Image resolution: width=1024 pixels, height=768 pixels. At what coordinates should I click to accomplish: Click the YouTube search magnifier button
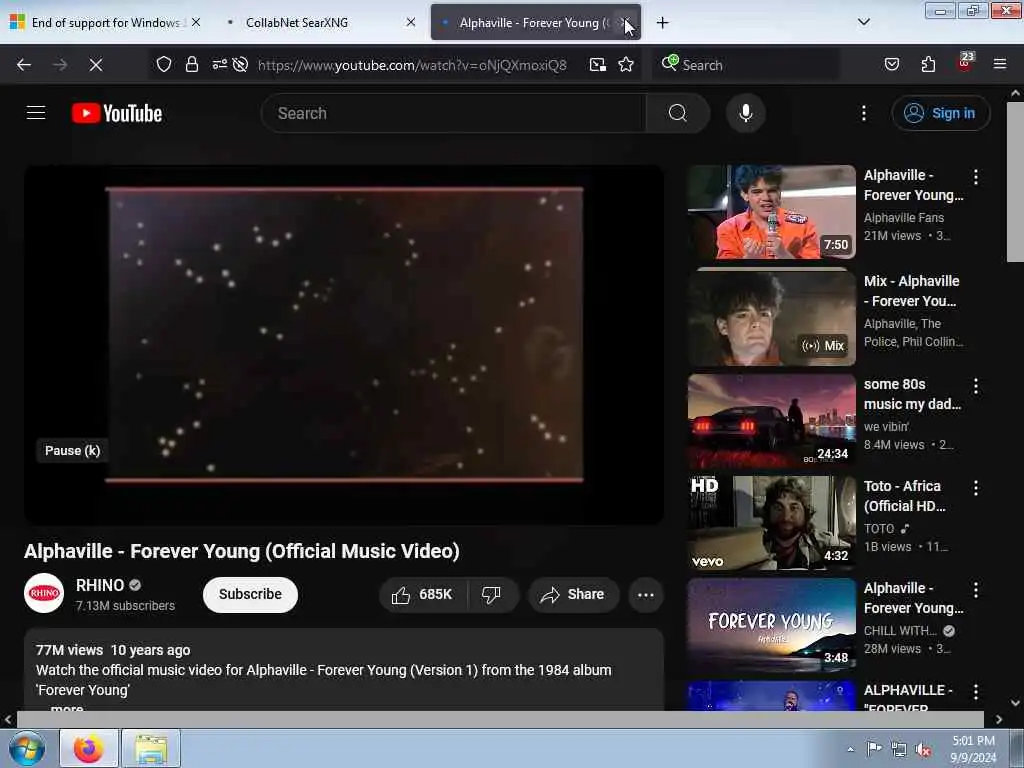tap(677, 113)
